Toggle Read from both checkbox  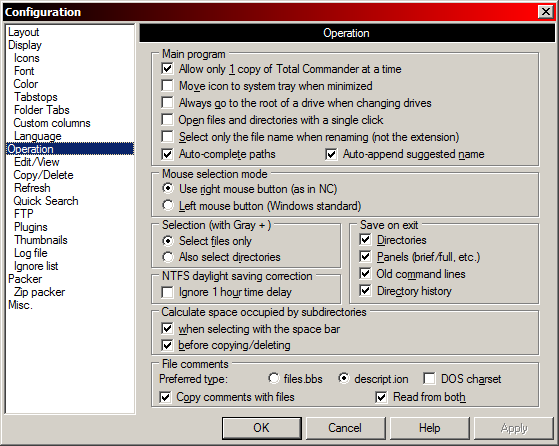[x=381, y=397]
